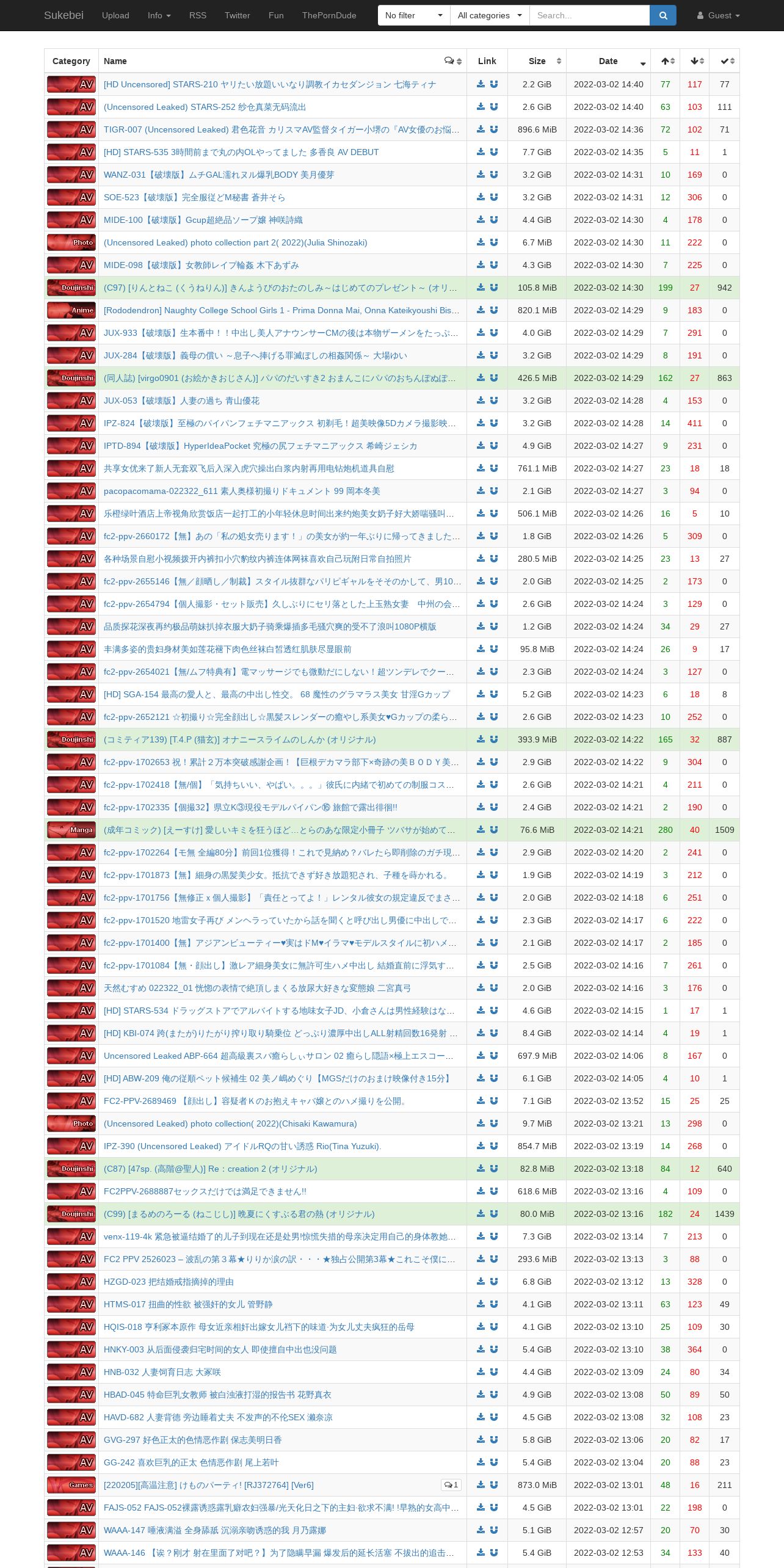The image size is (784, 1568).
Task: Open magnet link for STARS-210 row
Action: click(x=494, y=84)
